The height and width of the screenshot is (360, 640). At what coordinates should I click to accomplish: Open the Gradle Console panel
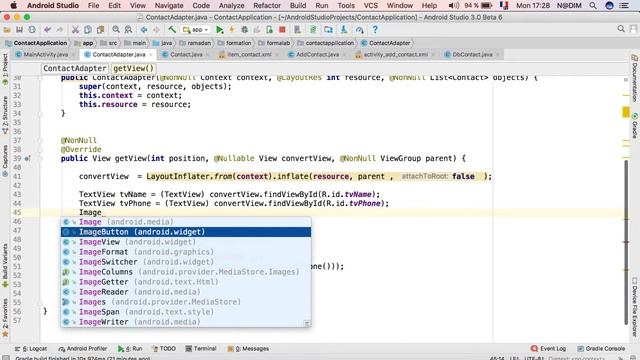pyautogui.click(x=601, y=349)
